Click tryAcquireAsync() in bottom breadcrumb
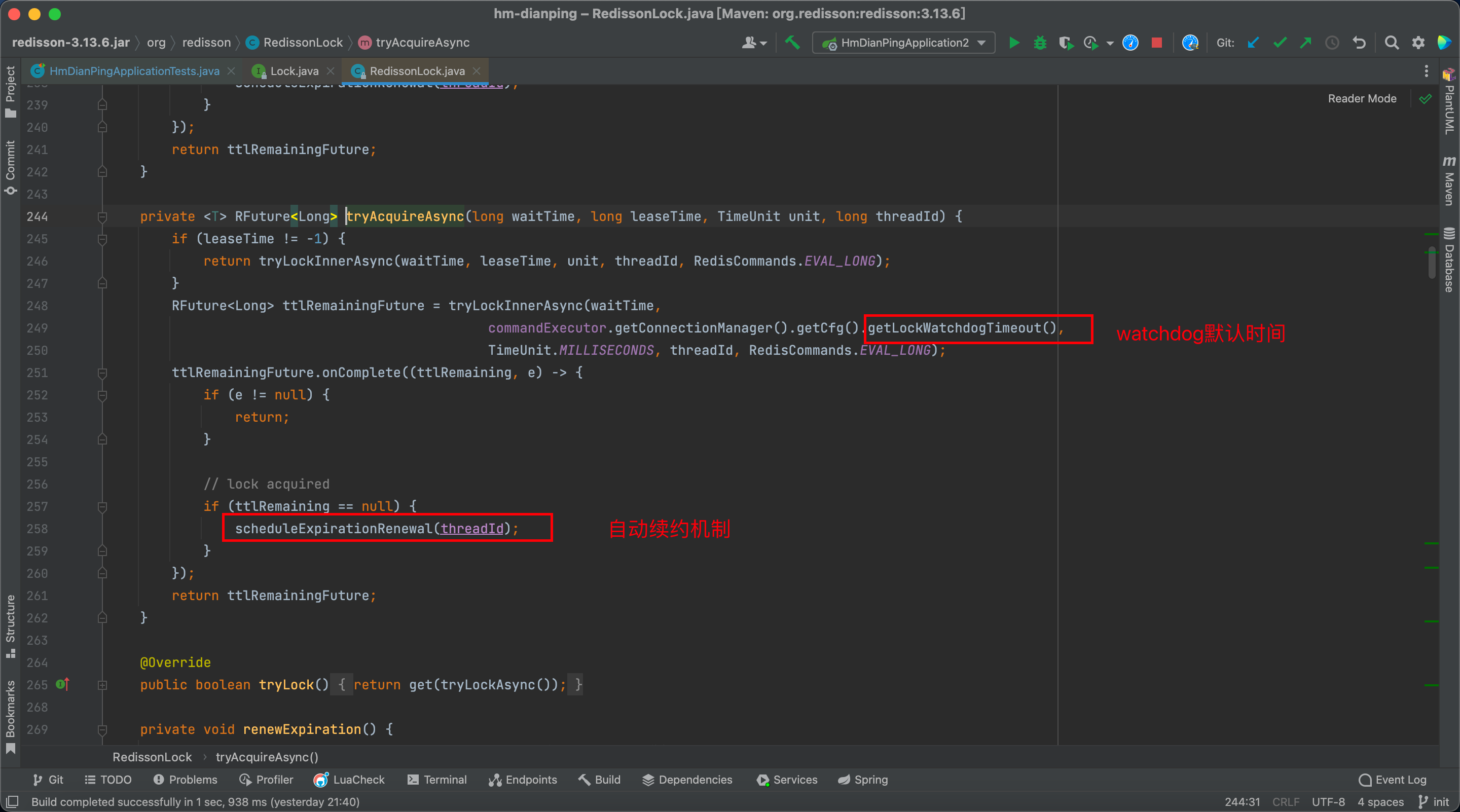 point(267,757)
